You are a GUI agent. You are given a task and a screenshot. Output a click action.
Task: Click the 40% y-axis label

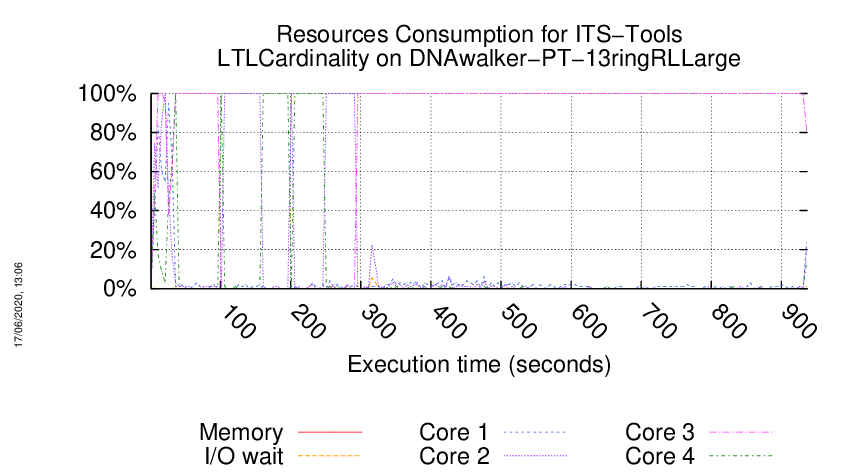(x=113, y=211)
